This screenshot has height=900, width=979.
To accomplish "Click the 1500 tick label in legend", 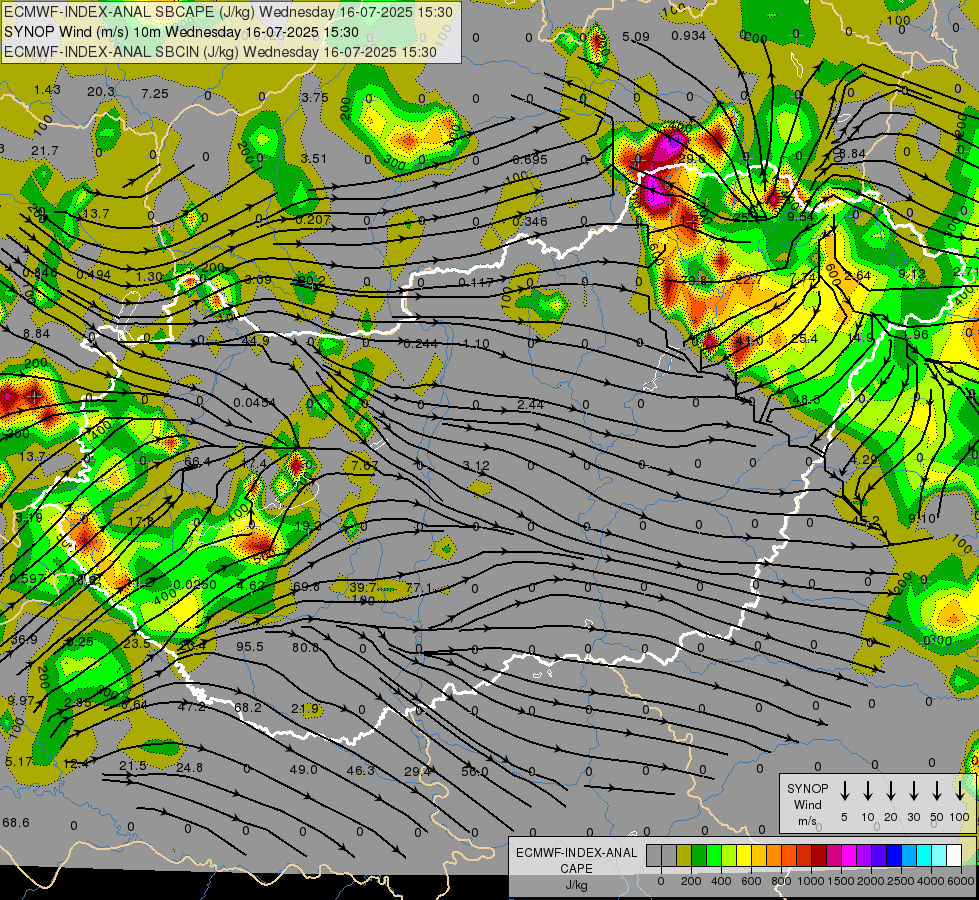I will [841, 881].
